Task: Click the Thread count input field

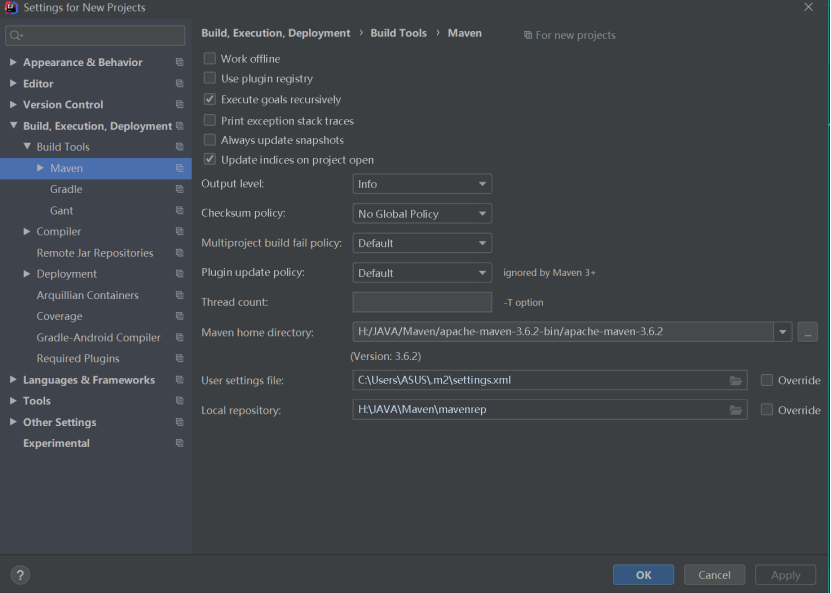Action: pos(422,302)
